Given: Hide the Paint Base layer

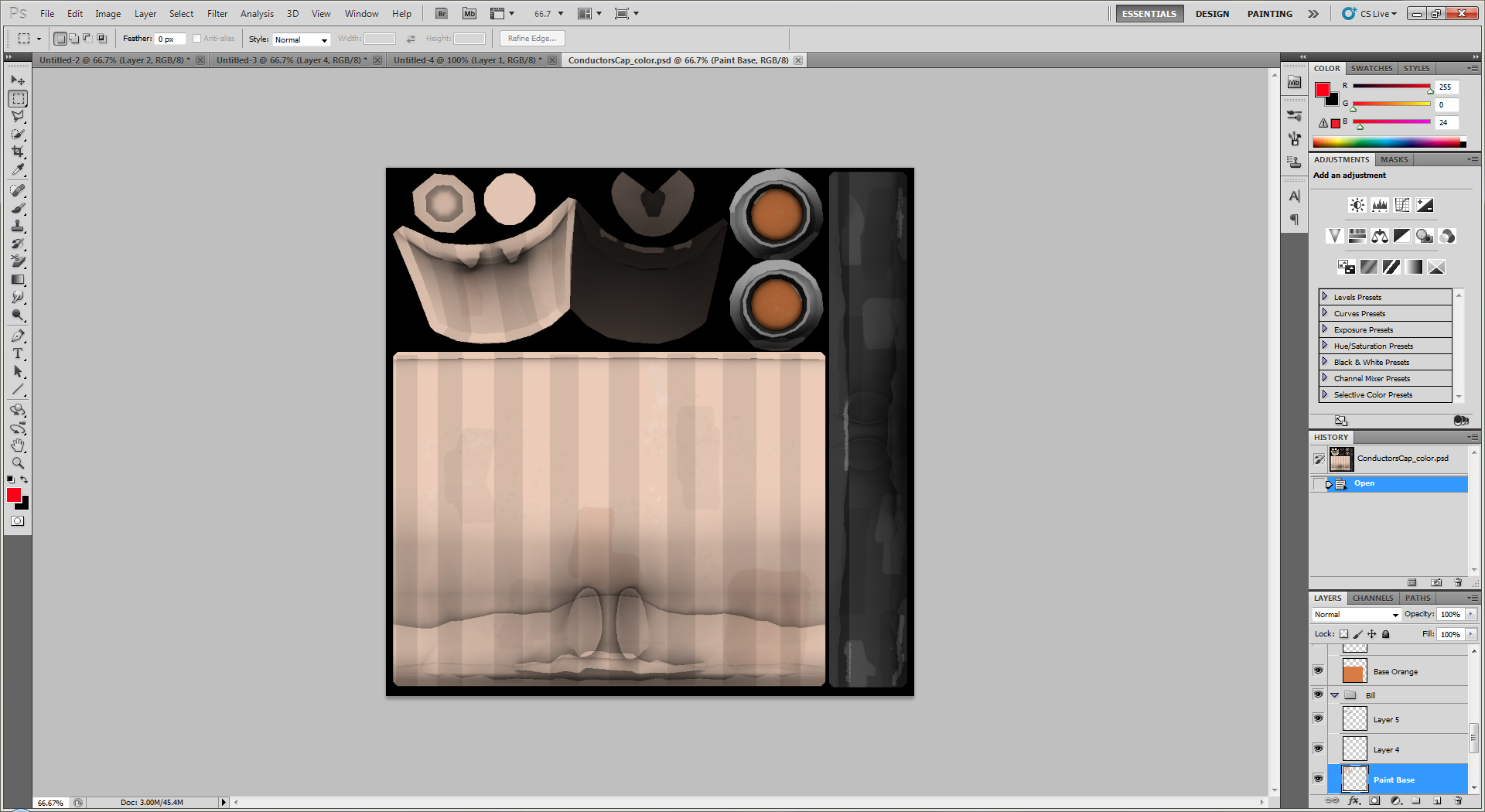Looking at the screenshot, I should (1319, 779).
